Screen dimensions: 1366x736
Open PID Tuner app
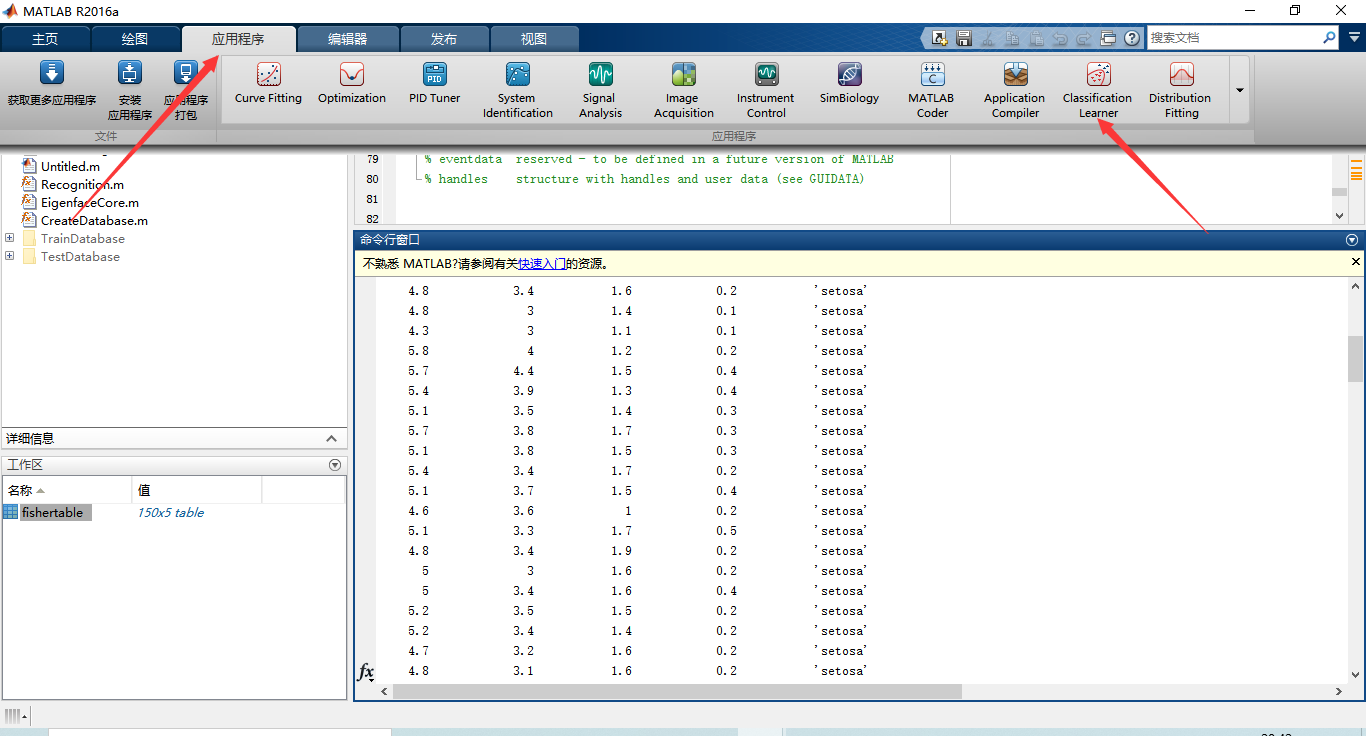click(435, 85)
